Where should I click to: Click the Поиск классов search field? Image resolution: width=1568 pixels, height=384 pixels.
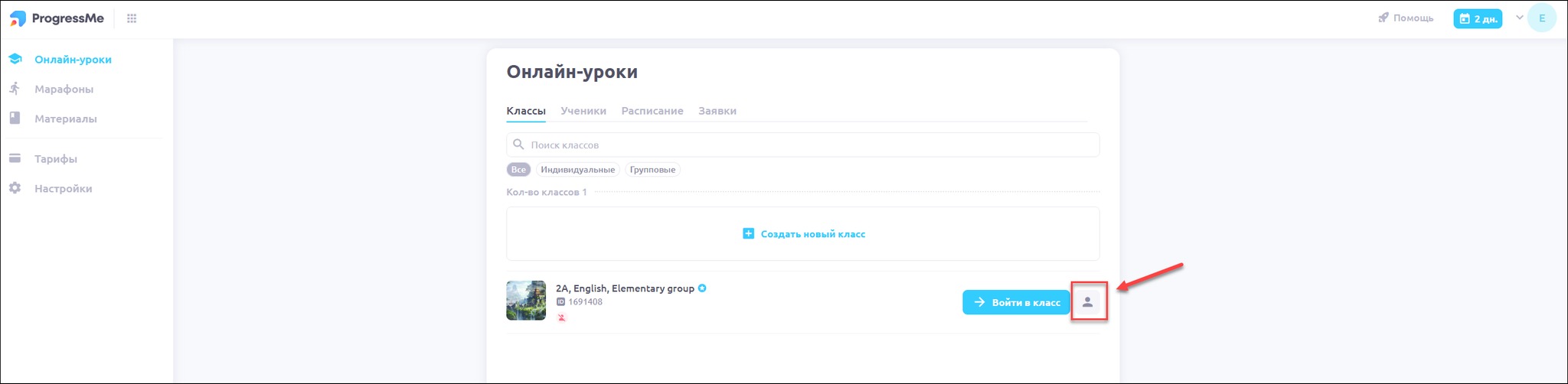(802, 145)
